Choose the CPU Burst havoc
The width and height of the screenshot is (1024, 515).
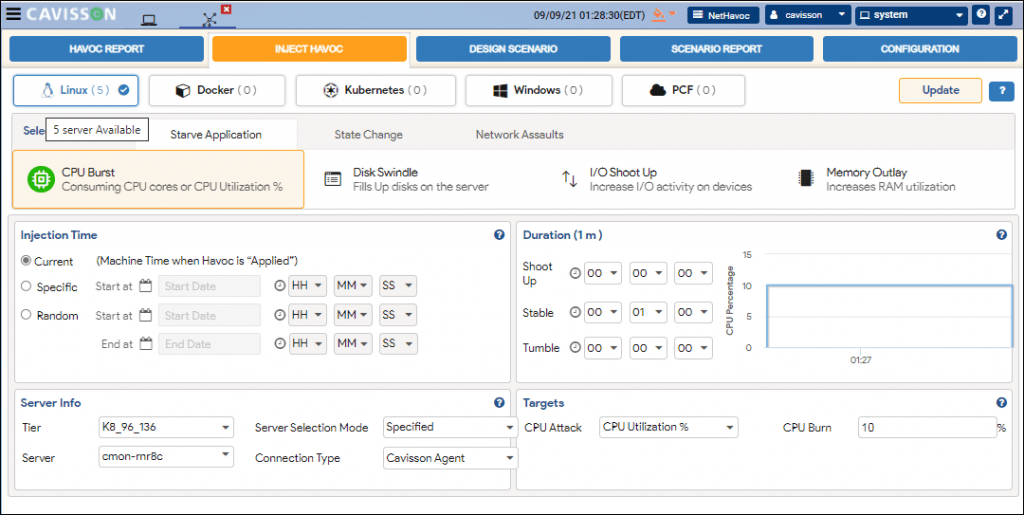pos(158,179)
